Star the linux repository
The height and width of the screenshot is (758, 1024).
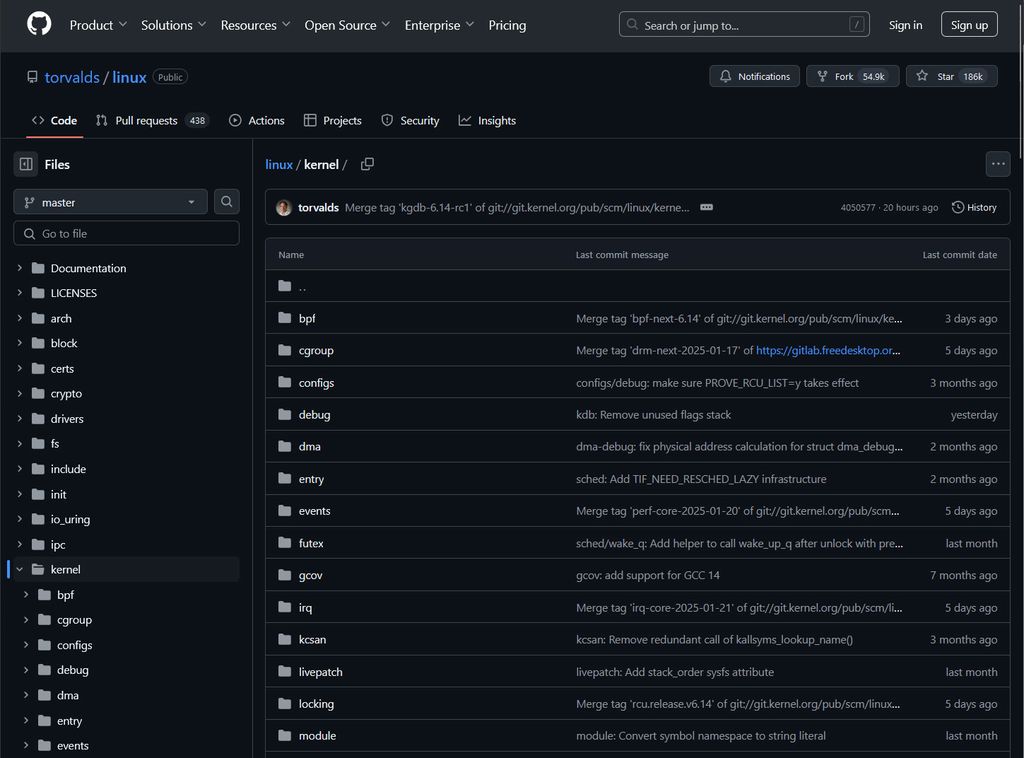click(951, 76)
